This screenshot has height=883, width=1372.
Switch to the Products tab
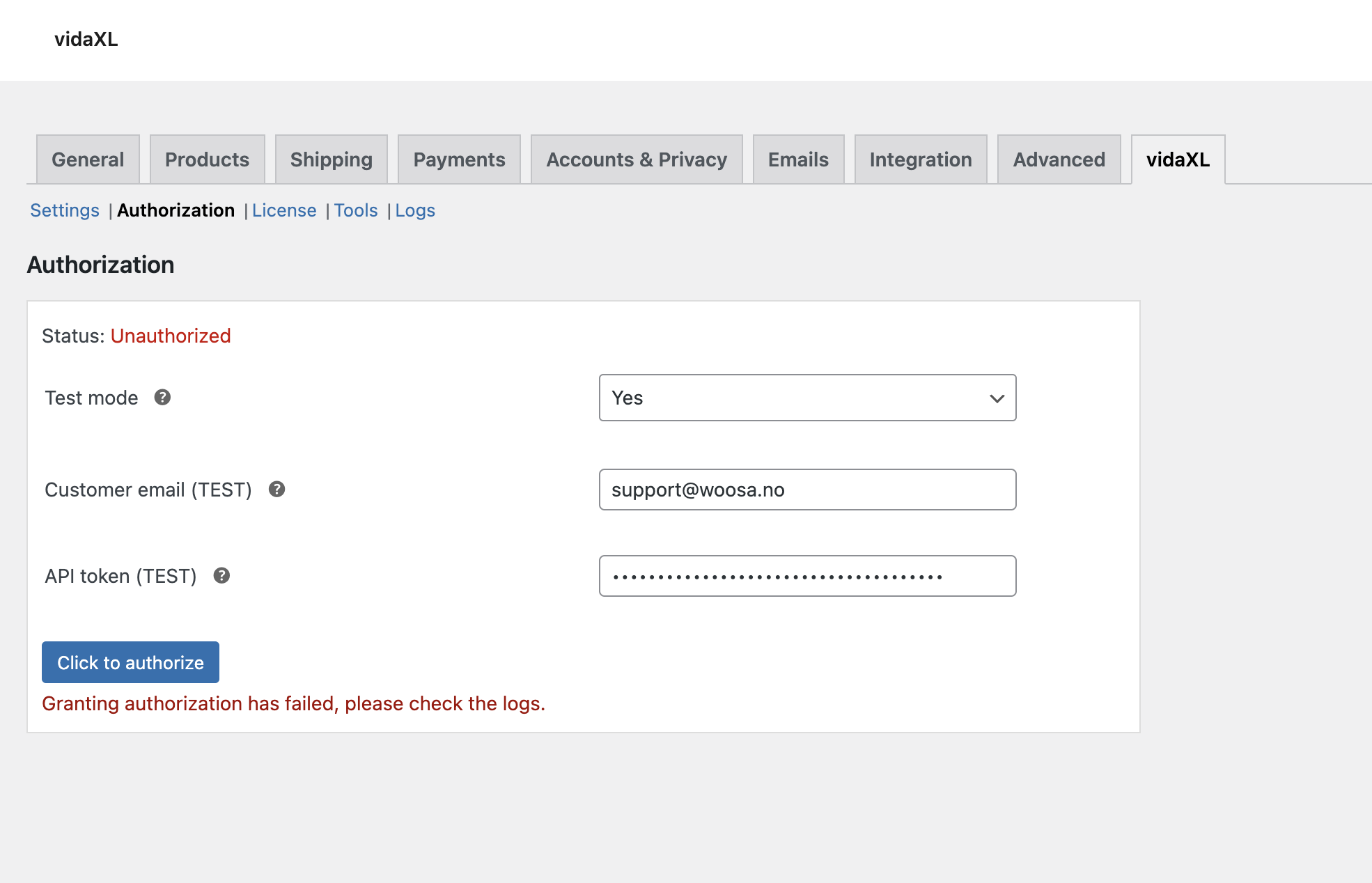tap(207, 159)
